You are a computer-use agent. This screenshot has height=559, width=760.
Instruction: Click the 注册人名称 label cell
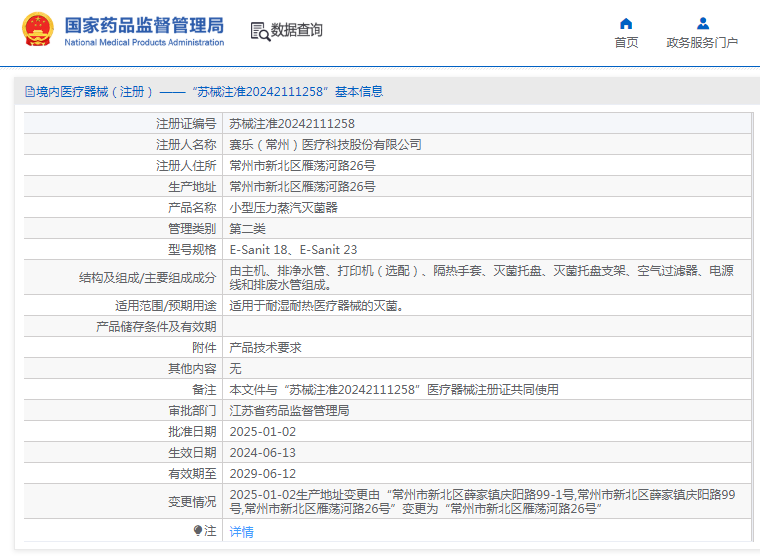coord(123,145)
